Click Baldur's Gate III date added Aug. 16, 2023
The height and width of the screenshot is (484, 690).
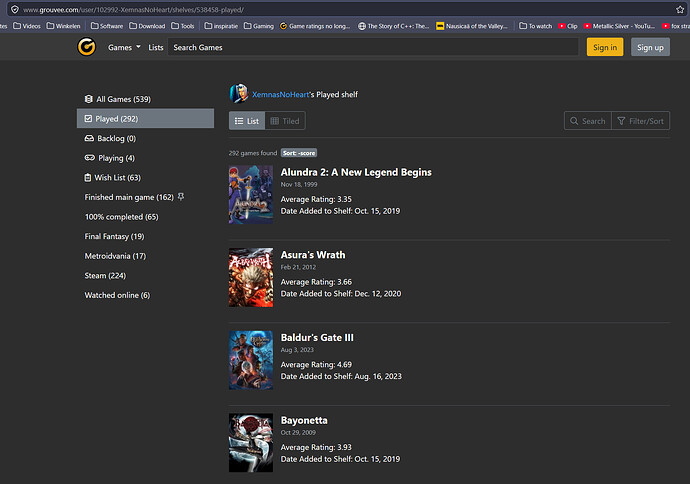341,376
